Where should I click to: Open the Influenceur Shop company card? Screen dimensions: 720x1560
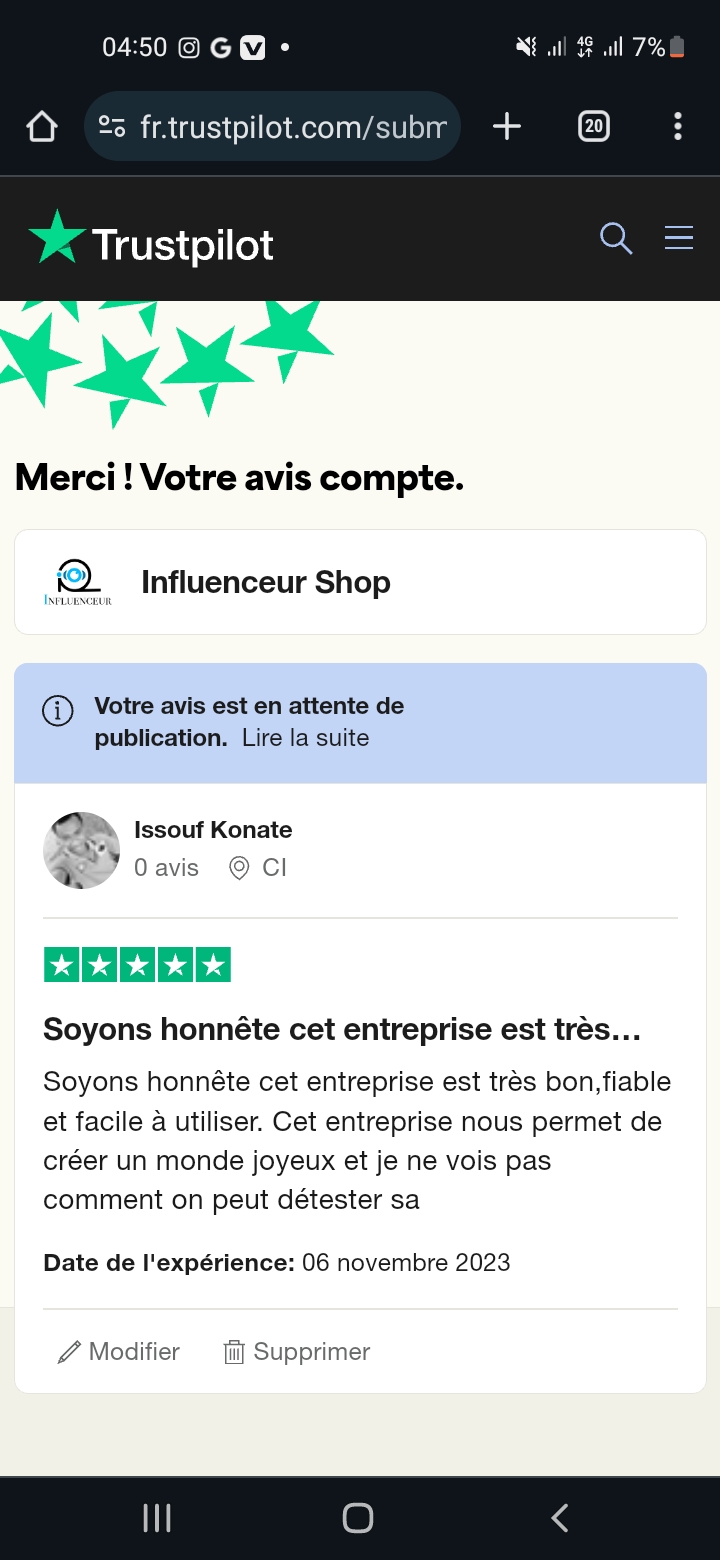click(x=360, y=582)
